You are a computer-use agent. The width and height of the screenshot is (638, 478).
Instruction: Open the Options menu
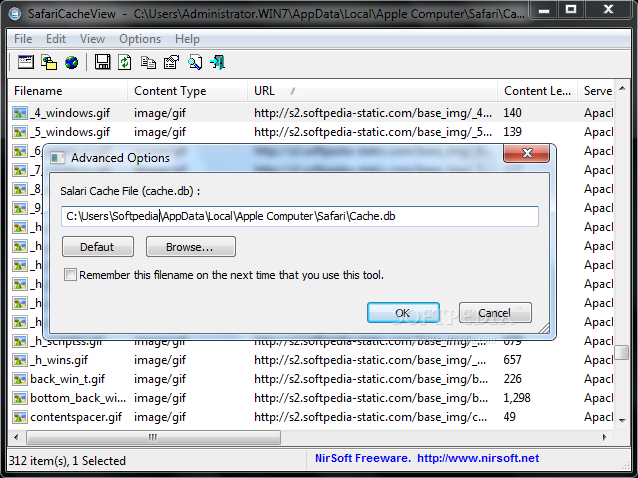140,39
